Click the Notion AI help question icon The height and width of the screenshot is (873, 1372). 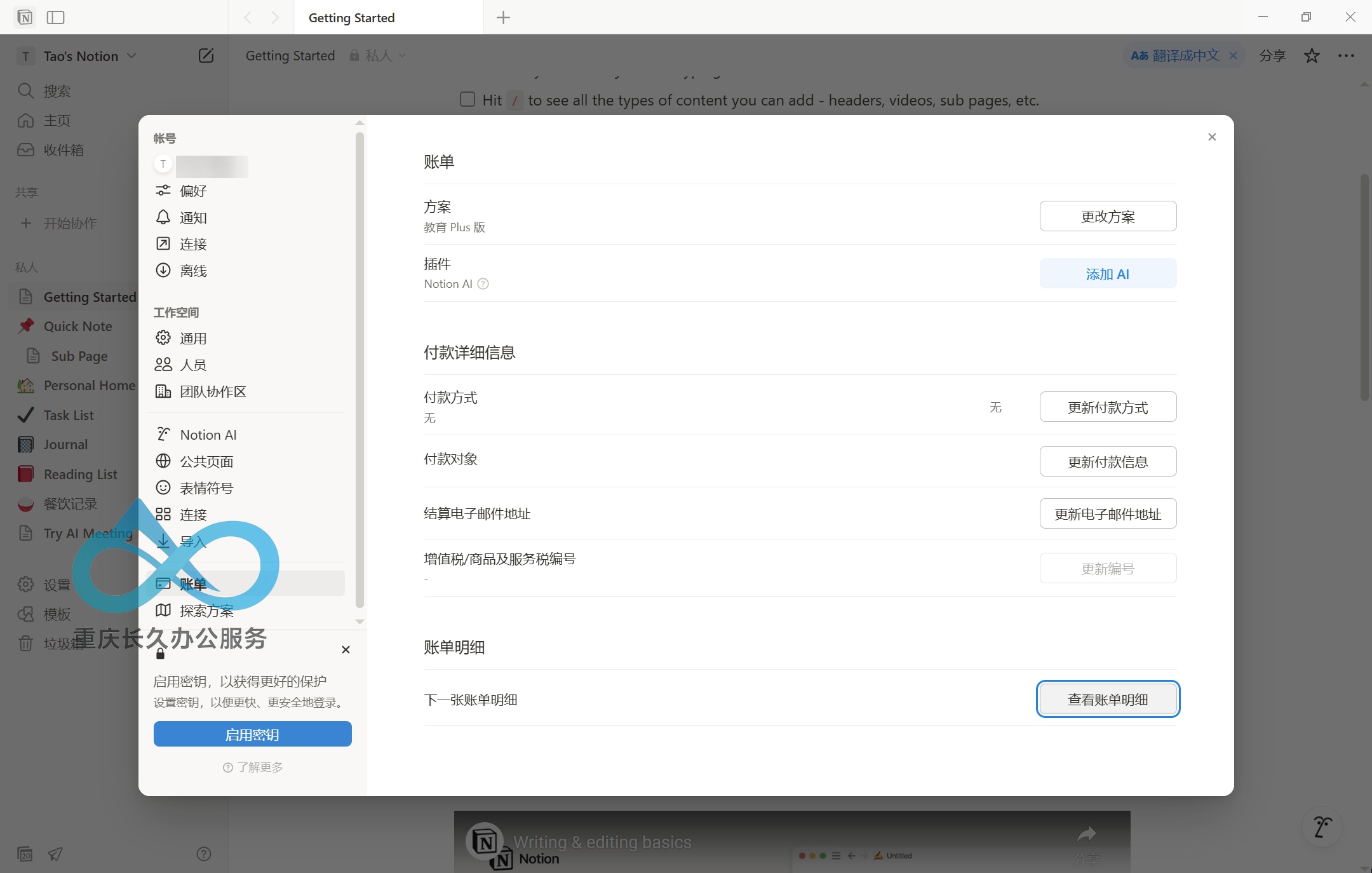(483, 284)
